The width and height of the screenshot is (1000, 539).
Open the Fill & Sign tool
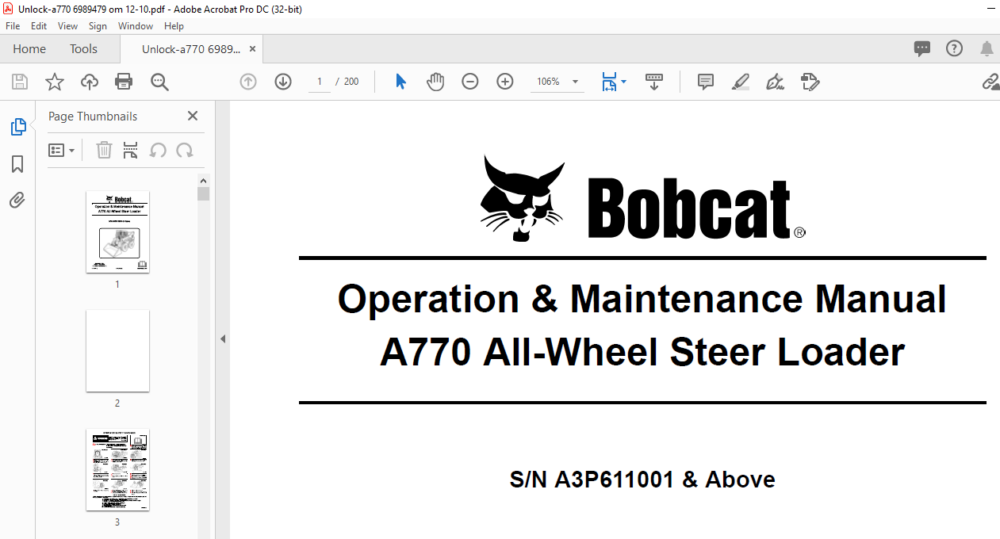[x=775, y=82]
